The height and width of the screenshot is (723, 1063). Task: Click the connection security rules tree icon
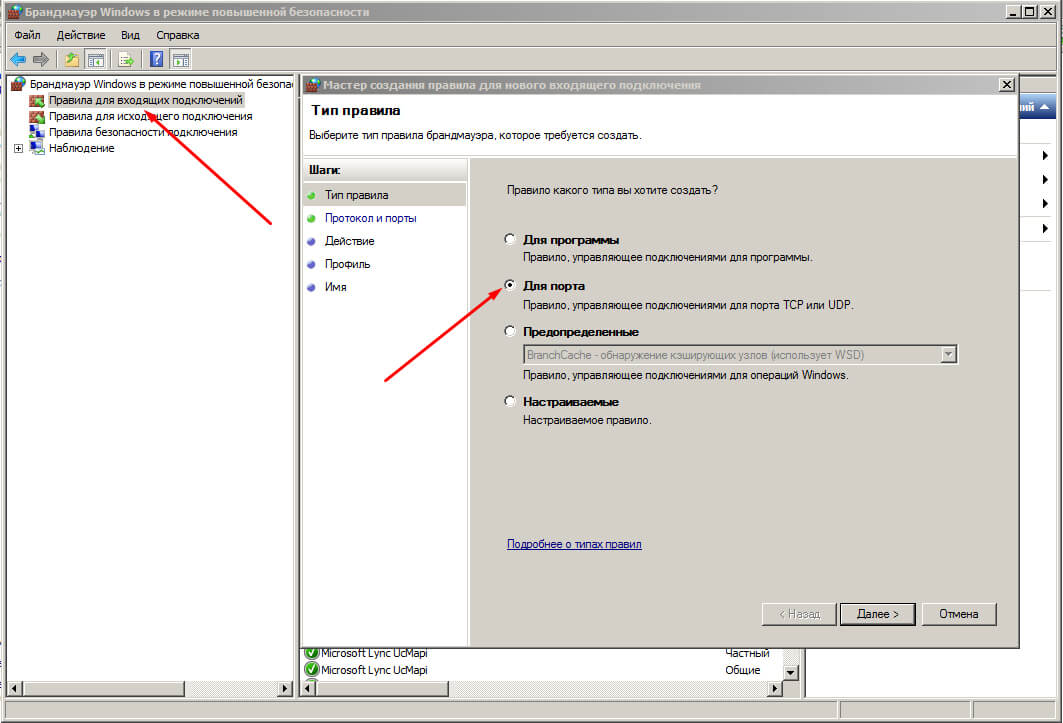pyautogui.click(x=37, y=132)
